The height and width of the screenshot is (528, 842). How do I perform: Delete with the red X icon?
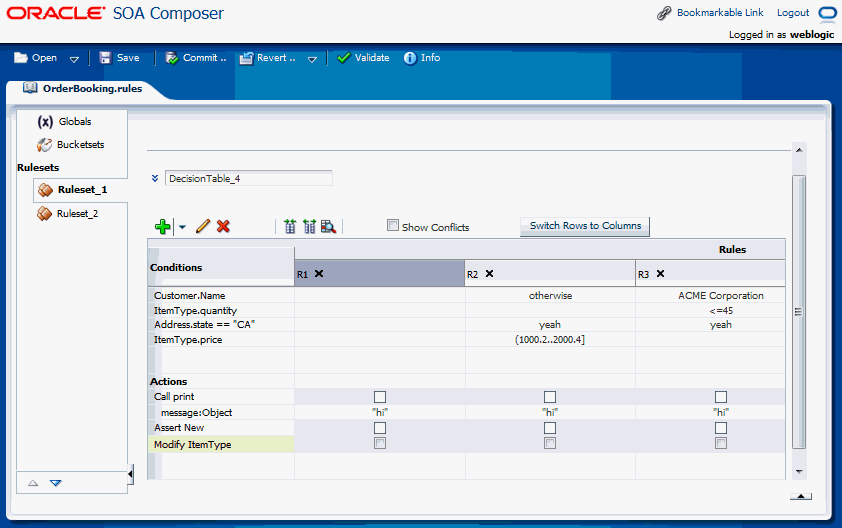point(223,226)
